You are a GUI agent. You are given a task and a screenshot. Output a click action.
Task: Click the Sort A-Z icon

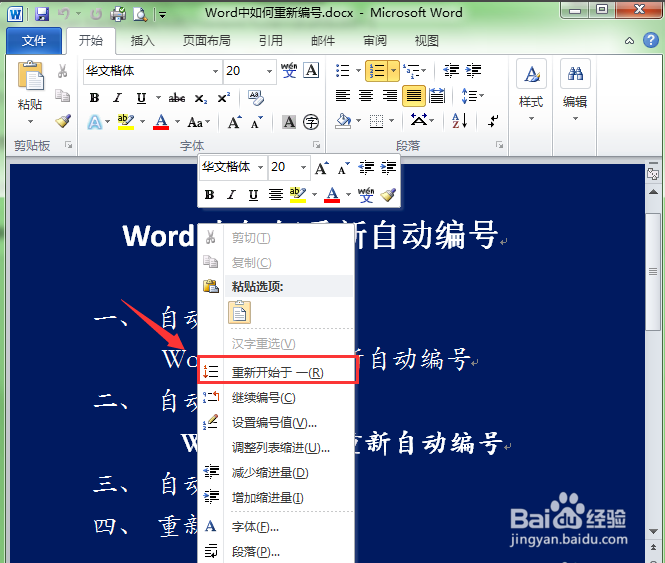click(460, 121)
